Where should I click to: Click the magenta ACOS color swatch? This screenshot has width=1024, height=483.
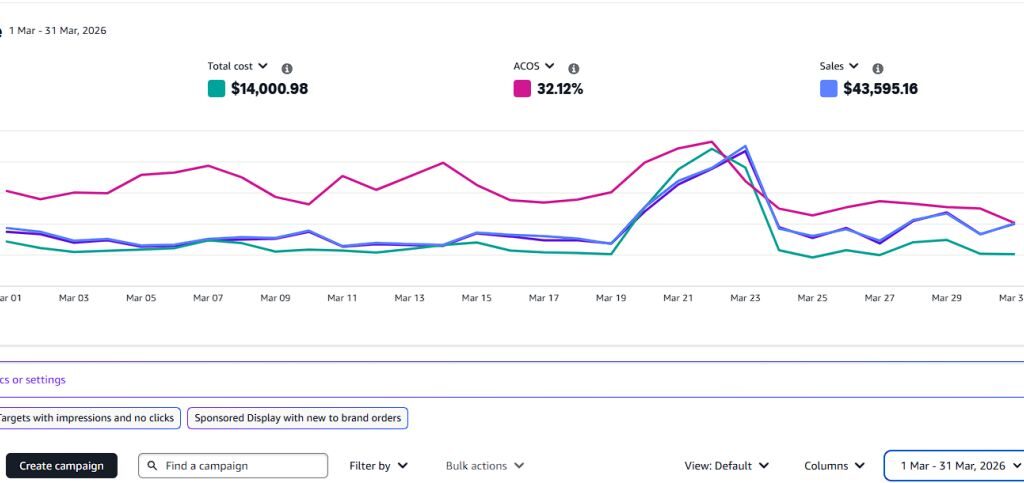point(522,88)
